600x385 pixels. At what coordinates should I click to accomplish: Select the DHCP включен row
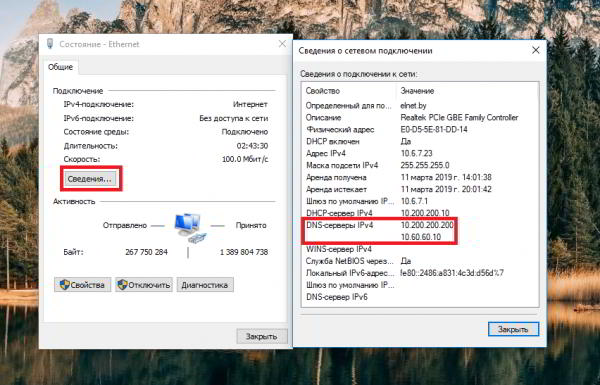coord(420,142)
